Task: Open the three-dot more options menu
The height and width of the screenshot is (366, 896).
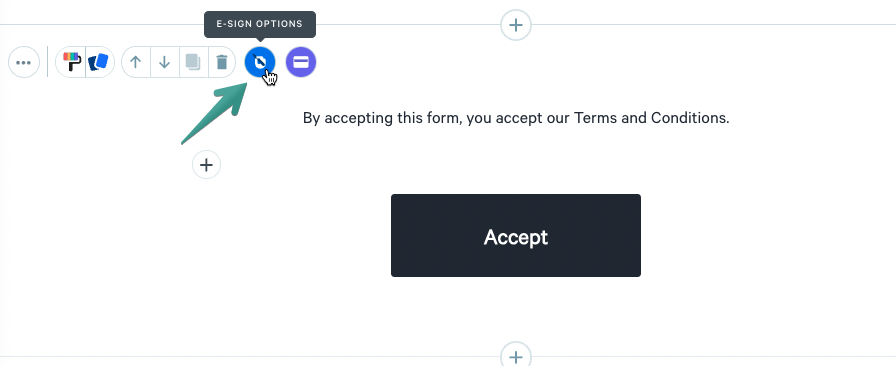Action: point(24,62)
